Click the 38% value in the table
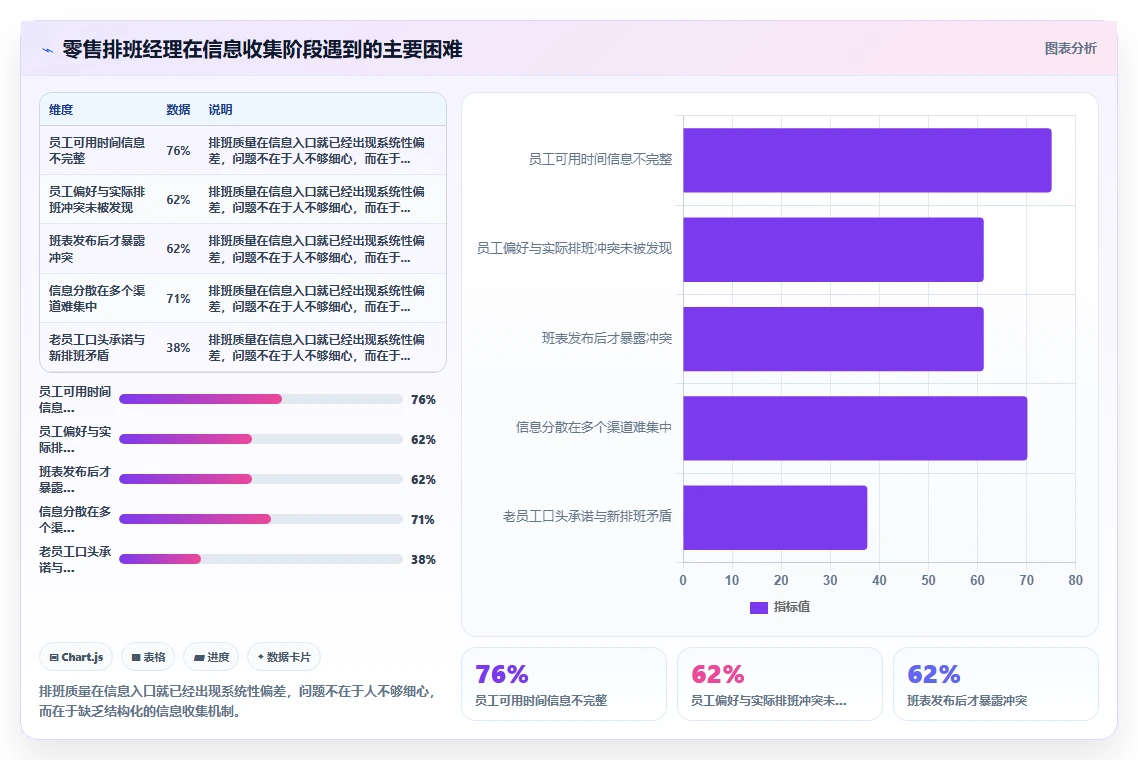The height and width of the screenshot is (760, 1138). [x=179, y=348]
